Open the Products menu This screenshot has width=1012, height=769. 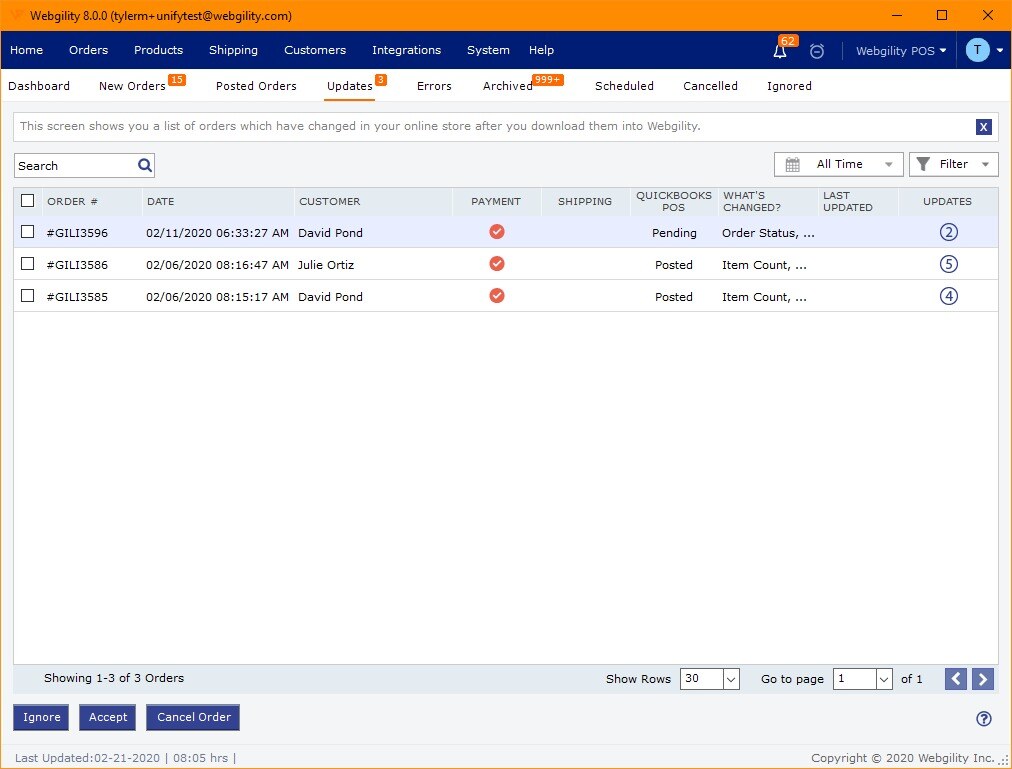pyautogui.click(x=158, y=50)
